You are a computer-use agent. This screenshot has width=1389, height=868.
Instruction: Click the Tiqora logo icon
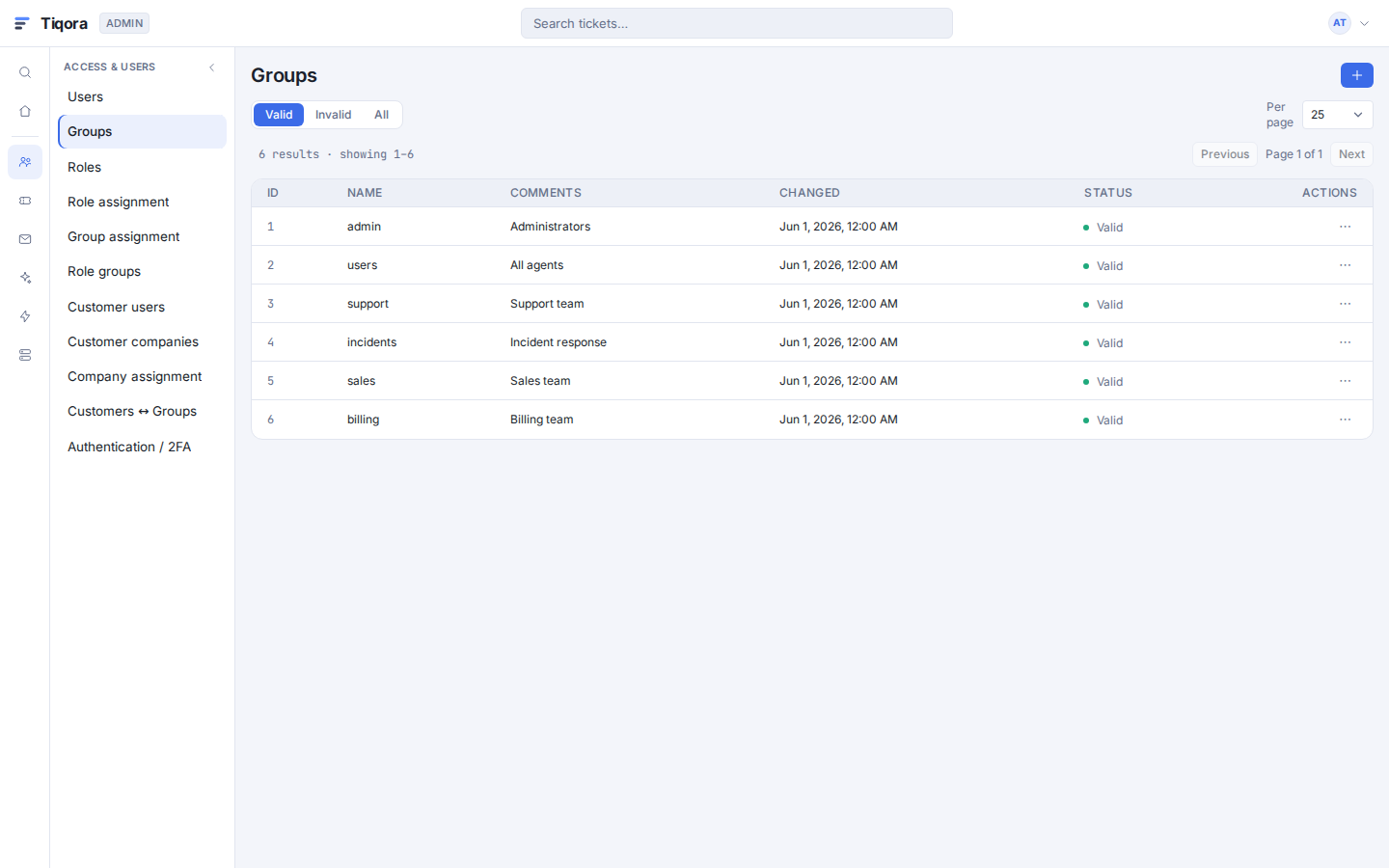22,23
